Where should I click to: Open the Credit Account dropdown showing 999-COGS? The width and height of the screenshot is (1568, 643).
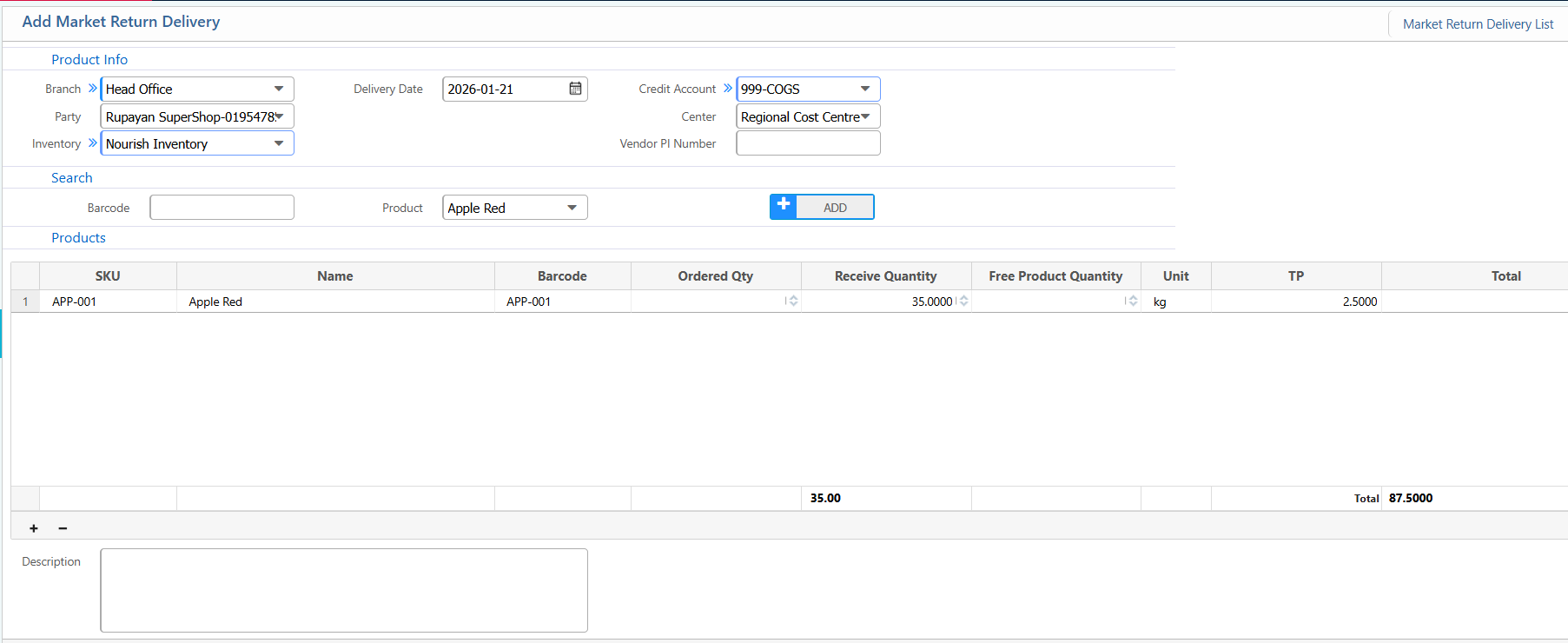(x=808, y=89)
